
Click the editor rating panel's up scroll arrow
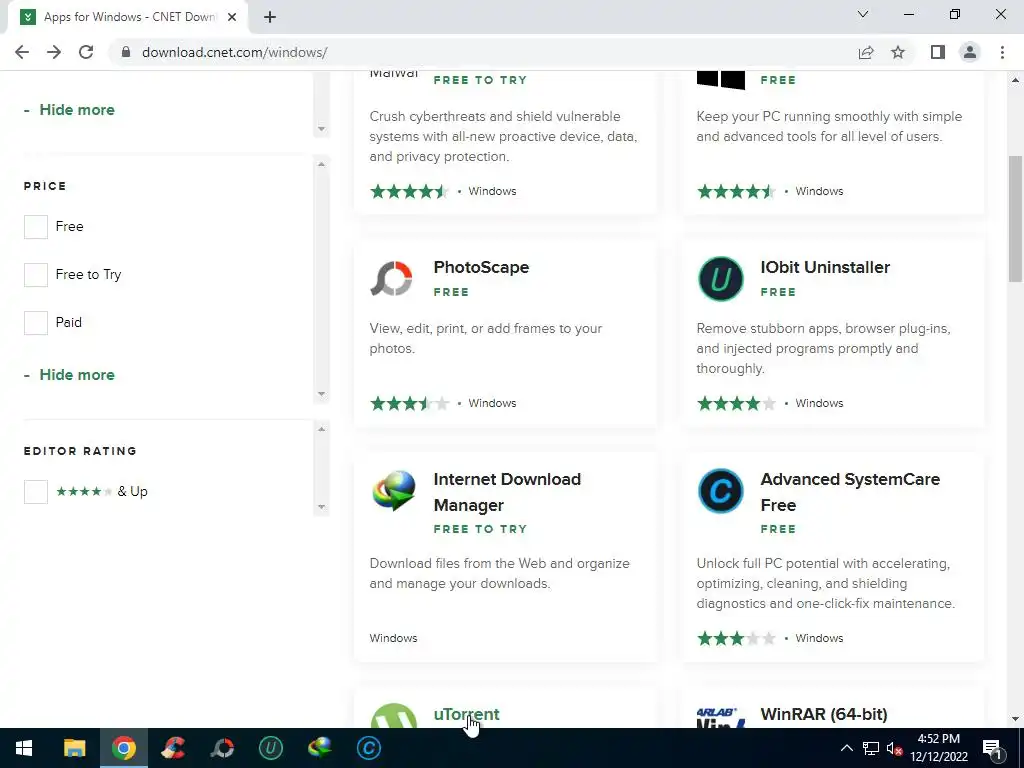(x=321, y=429)
